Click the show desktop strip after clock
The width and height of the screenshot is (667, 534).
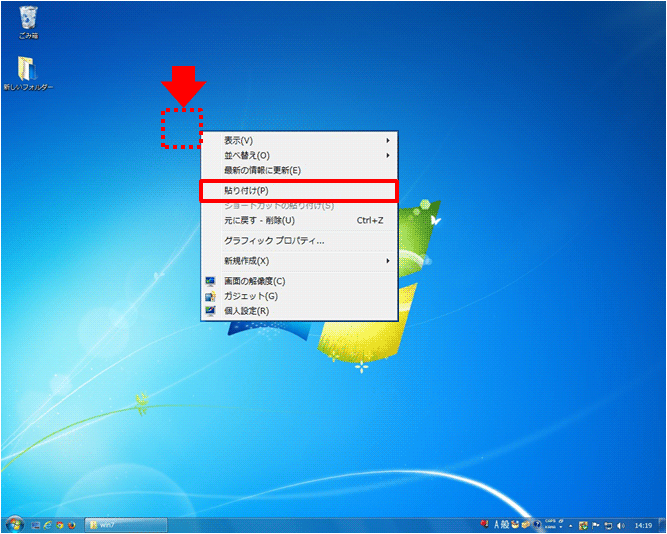click(x=661, y=525)
